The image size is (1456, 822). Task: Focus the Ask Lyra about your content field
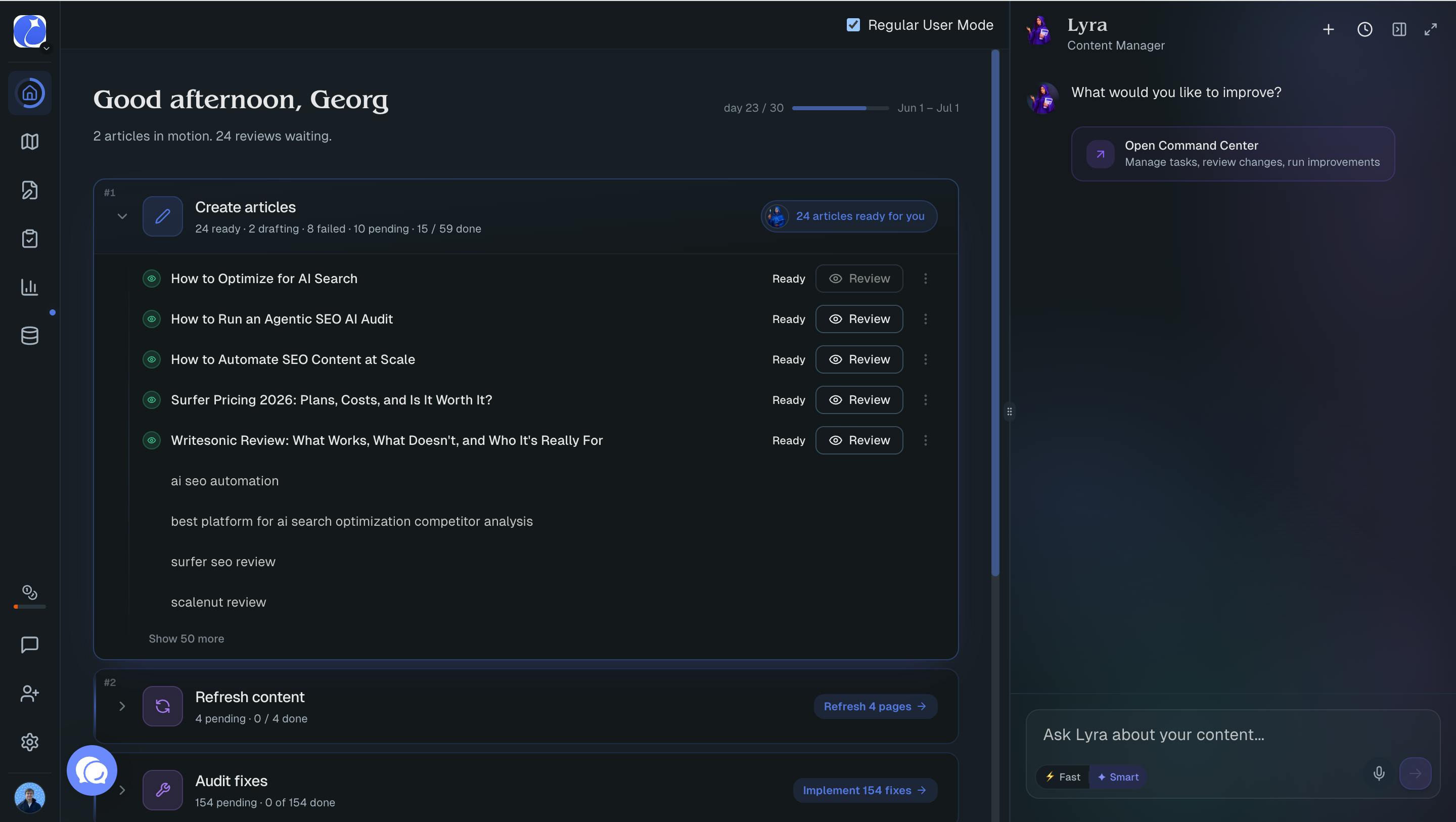(1232, 735)
